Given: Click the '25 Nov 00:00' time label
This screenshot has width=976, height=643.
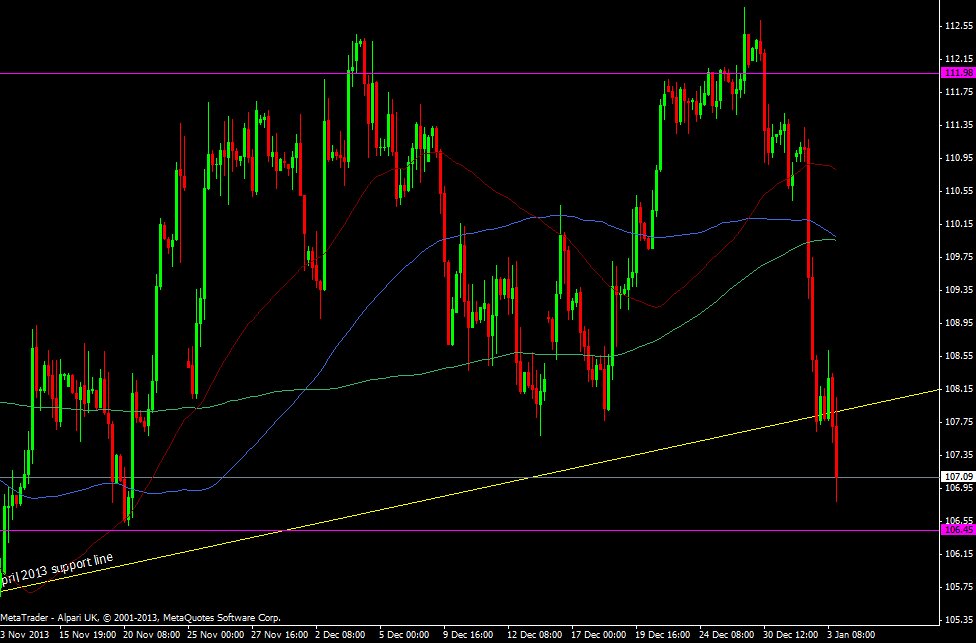Looking at the screenshot, I should point(211,634).
